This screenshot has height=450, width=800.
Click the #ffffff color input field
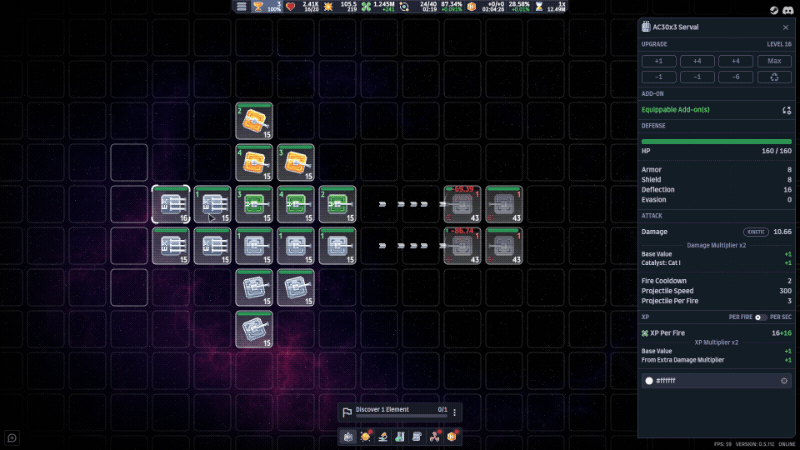click(716, 381)
